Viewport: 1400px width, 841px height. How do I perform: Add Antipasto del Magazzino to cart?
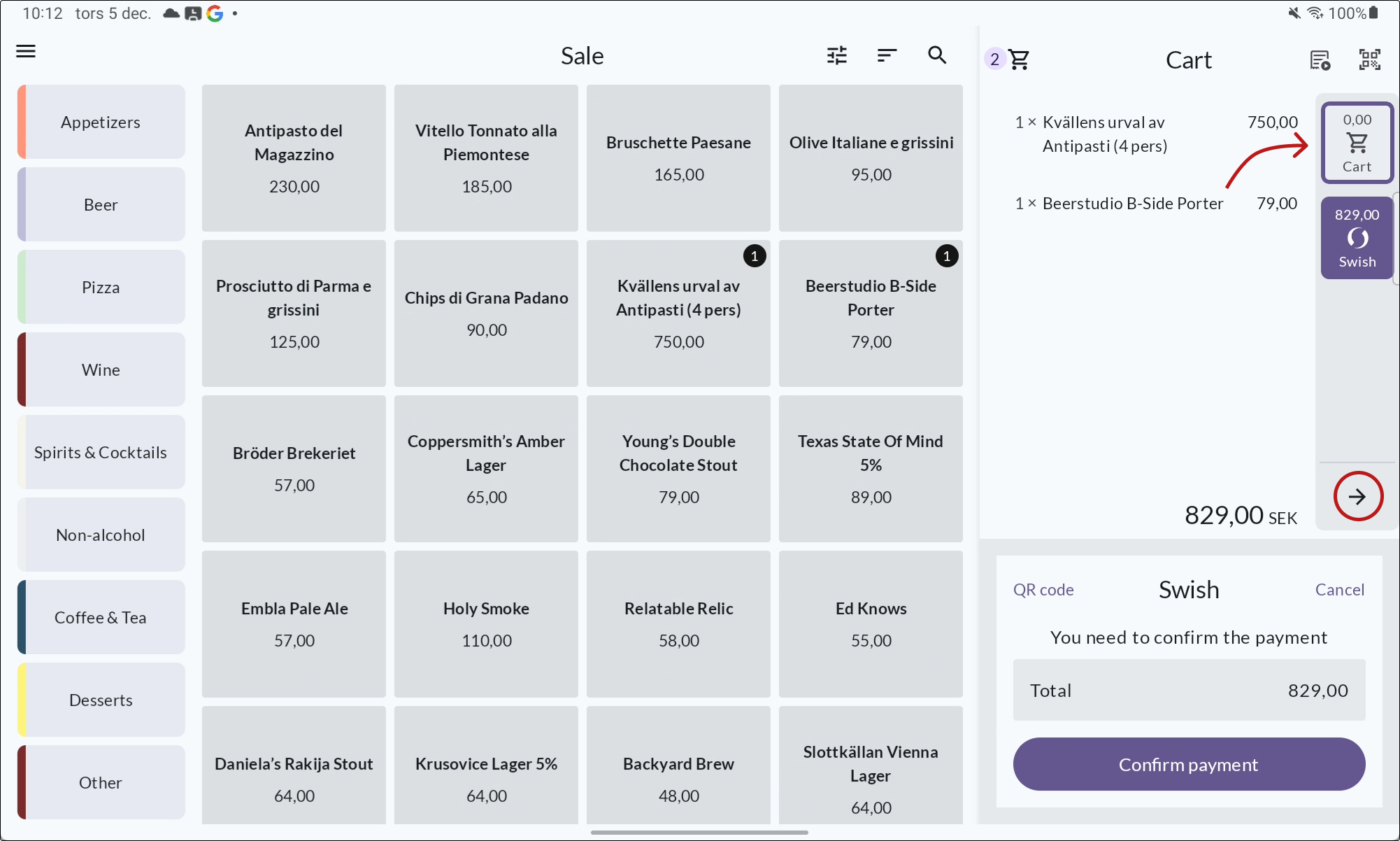(x=294, y=158)
